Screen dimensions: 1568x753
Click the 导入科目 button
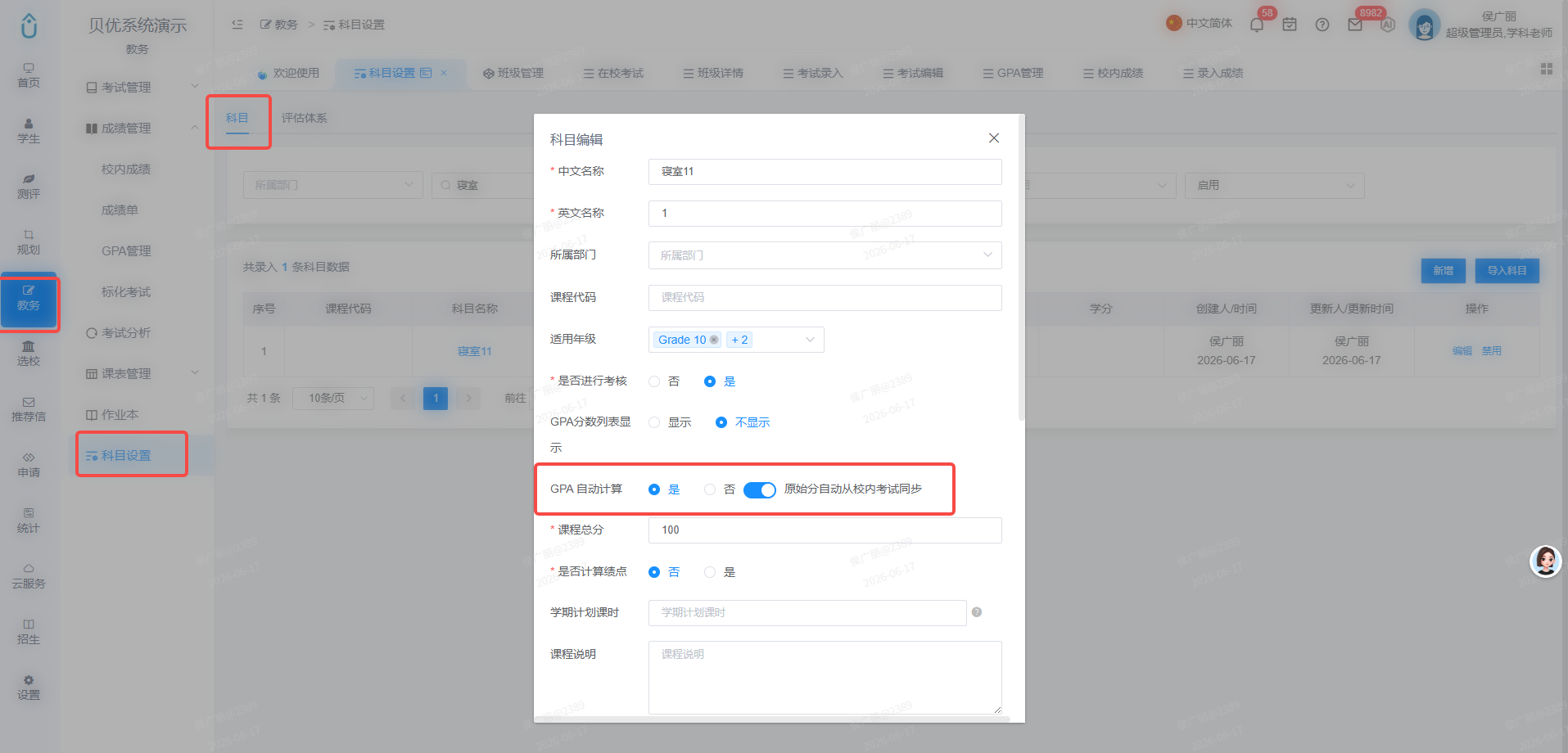pyautogui.click(x=1507, y=271)
